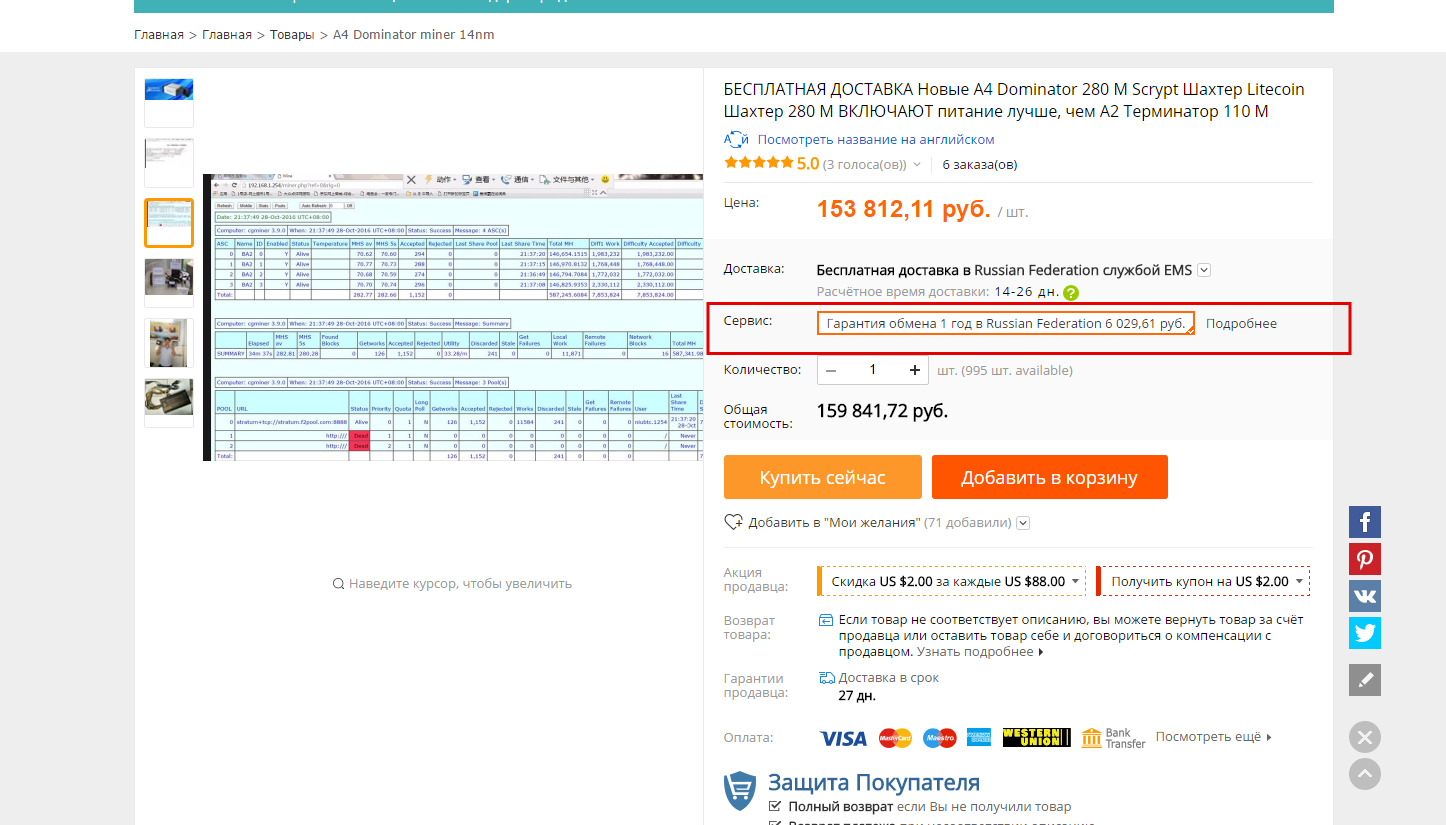Click the translate icon beside English title link
Screen dimensions: 1446x825
tap(736, 140)
